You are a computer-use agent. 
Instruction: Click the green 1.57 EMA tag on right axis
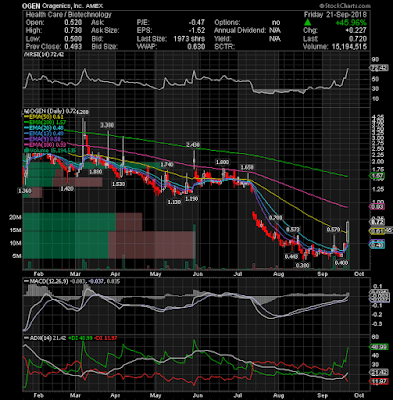pyautogui.click(x=378, y=176)
